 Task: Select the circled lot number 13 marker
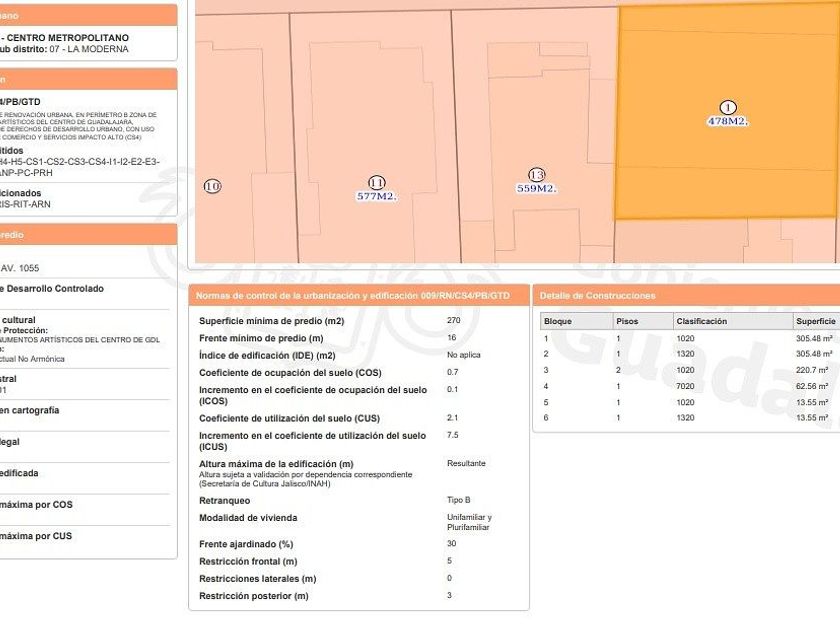536,175
